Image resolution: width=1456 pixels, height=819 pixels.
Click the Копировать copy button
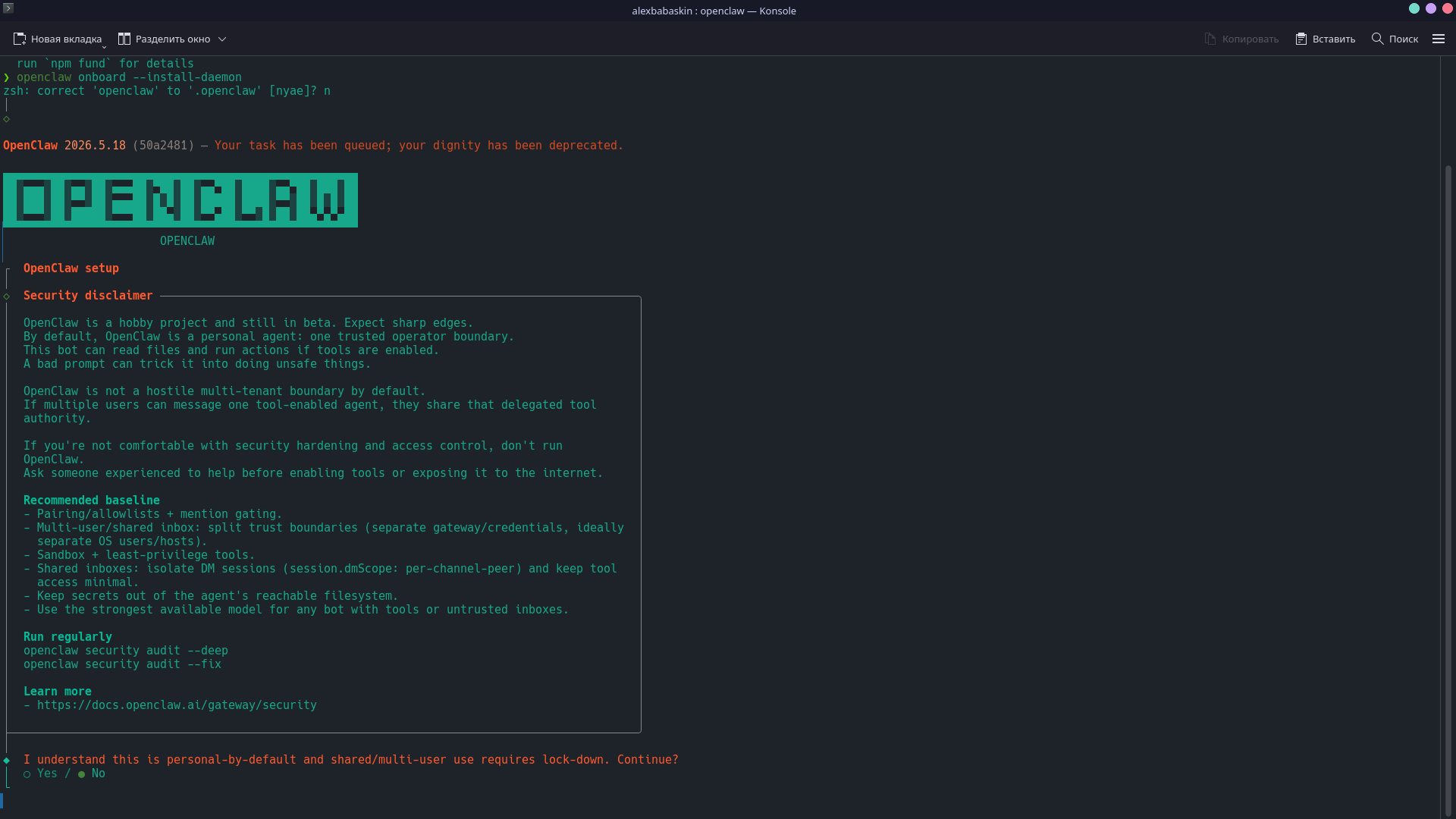pyautogui.click(x=1241, y=39)
